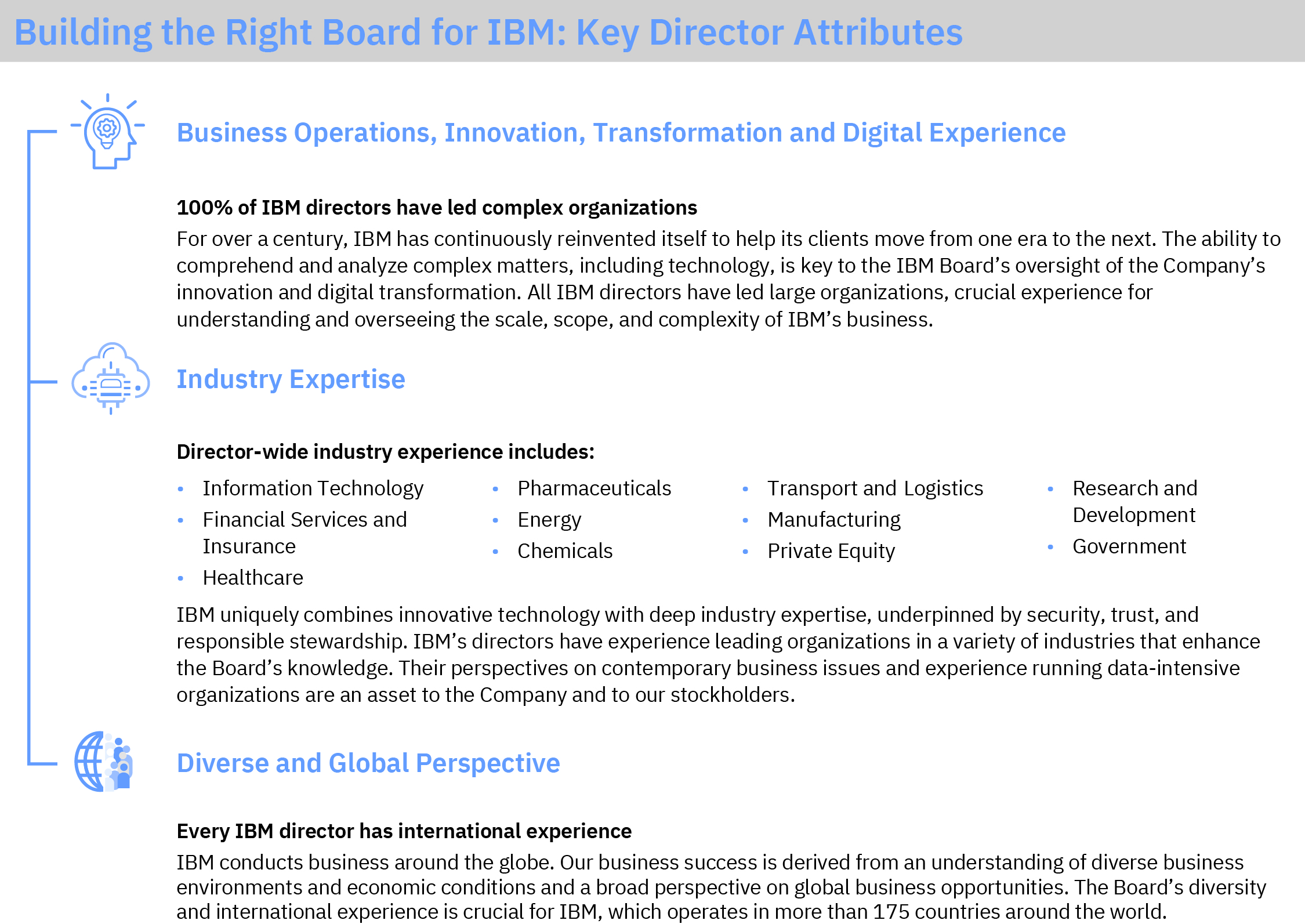
Task: Click the 'Financial Services and Insurance' bullet item
Action: point(304,533)
